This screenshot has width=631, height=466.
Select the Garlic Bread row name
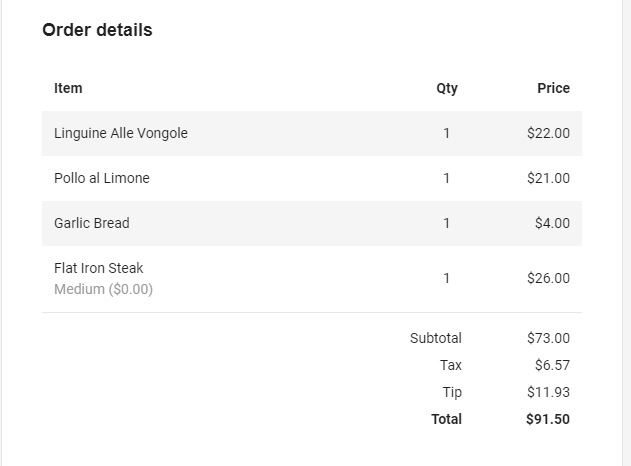92,223
